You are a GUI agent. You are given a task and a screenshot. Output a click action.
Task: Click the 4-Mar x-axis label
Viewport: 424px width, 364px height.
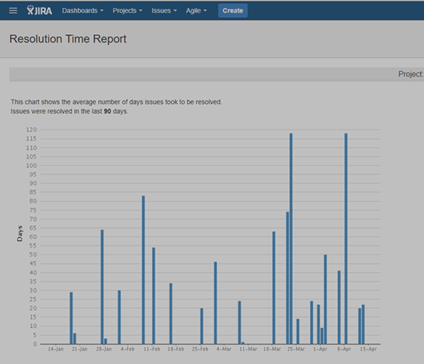224,349
